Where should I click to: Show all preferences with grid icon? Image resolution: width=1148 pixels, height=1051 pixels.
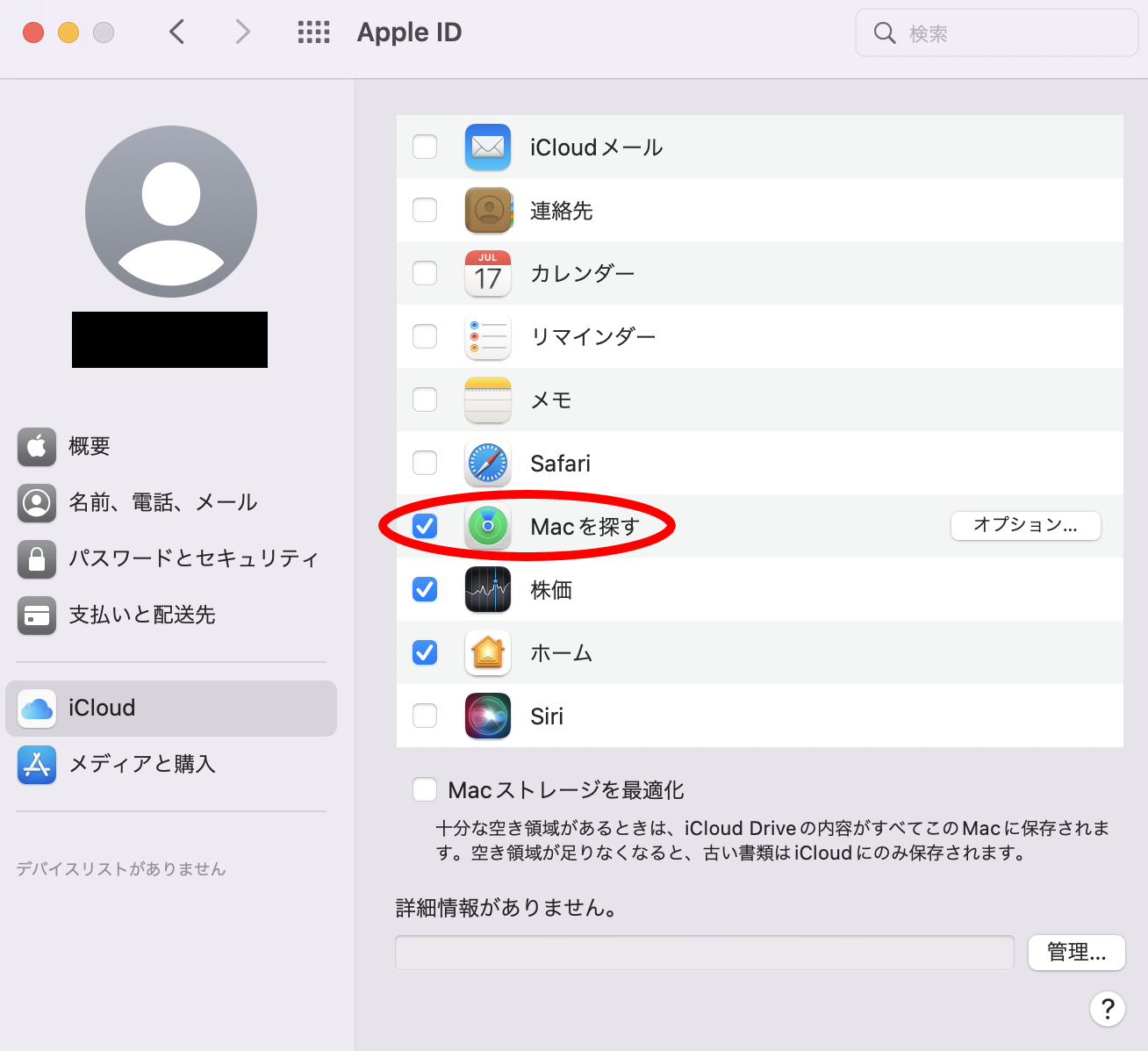coord(314,33)
